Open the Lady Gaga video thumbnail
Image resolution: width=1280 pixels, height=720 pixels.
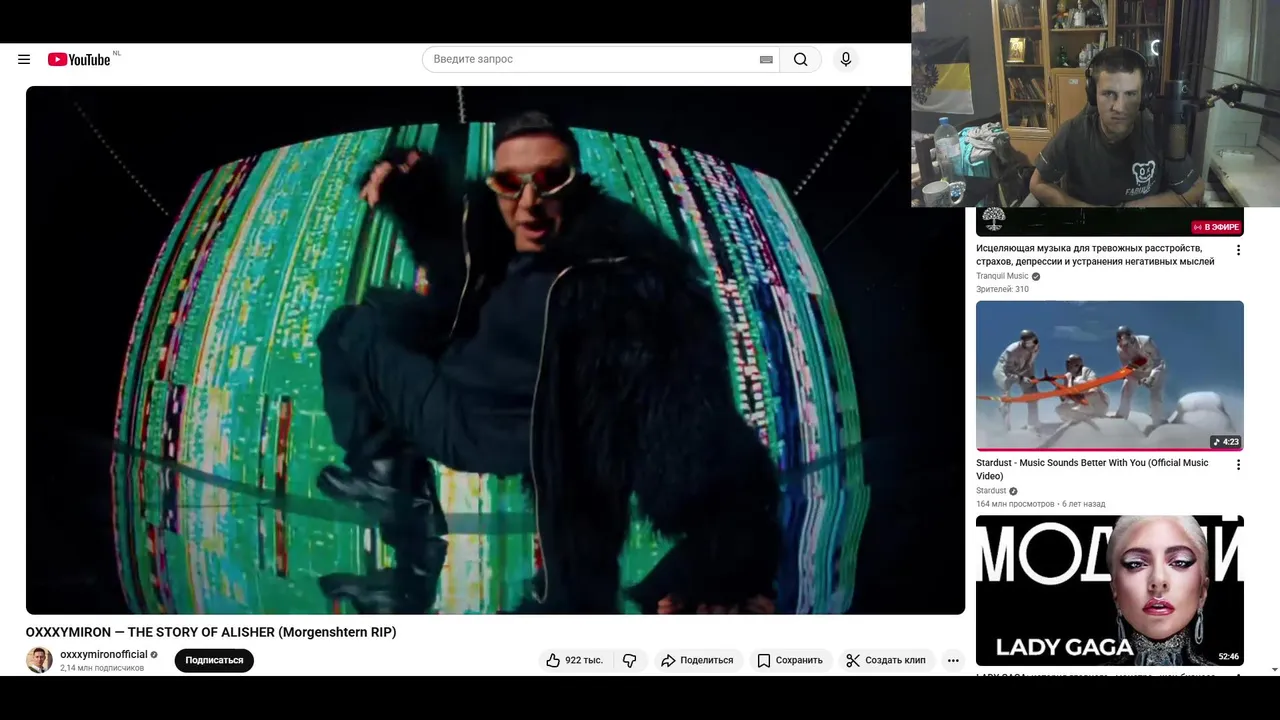(1110, 590)
